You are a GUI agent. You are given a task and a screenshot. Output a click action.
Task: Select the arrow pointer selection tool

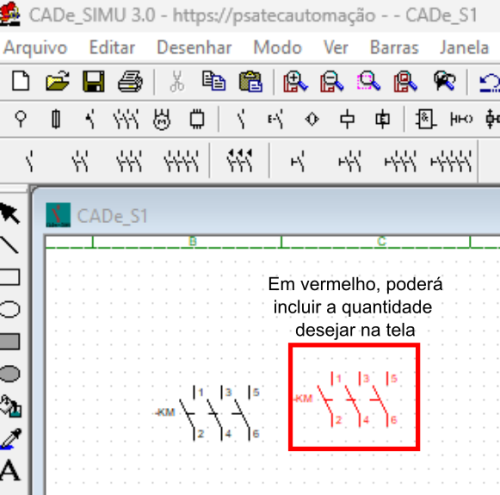(x=10, y=213)
